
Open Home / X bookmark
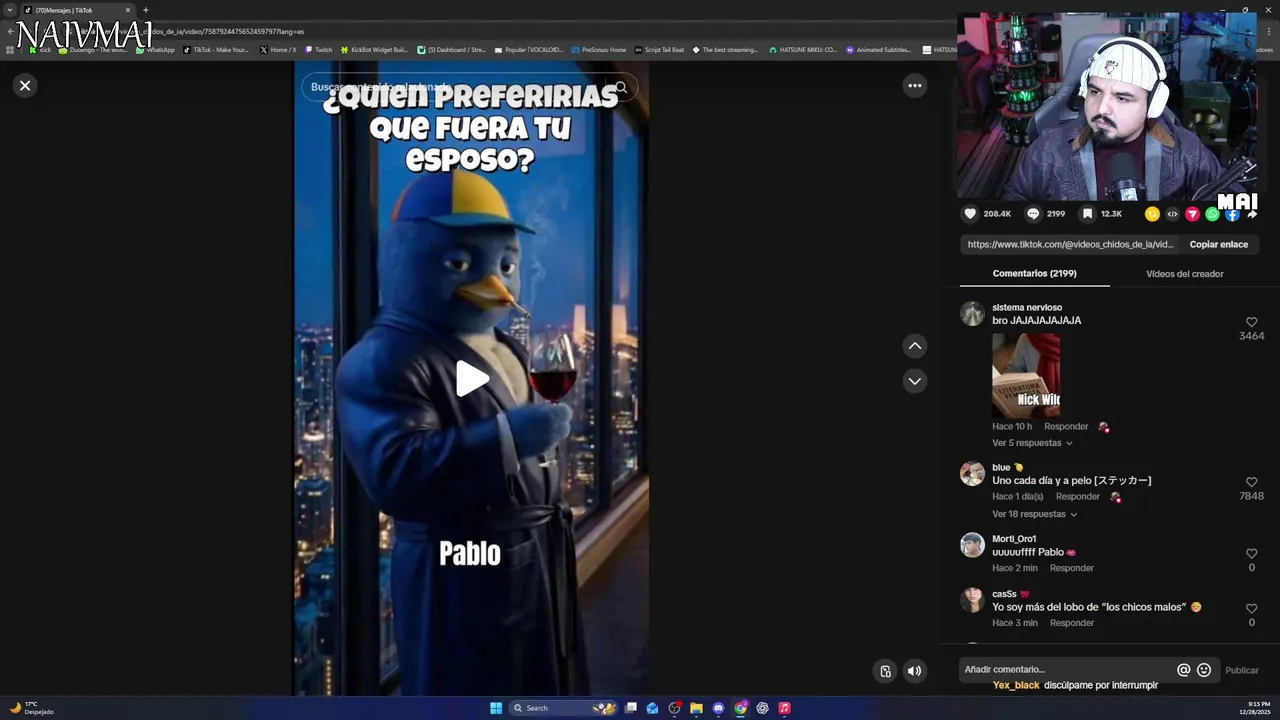tap(278, 50)
